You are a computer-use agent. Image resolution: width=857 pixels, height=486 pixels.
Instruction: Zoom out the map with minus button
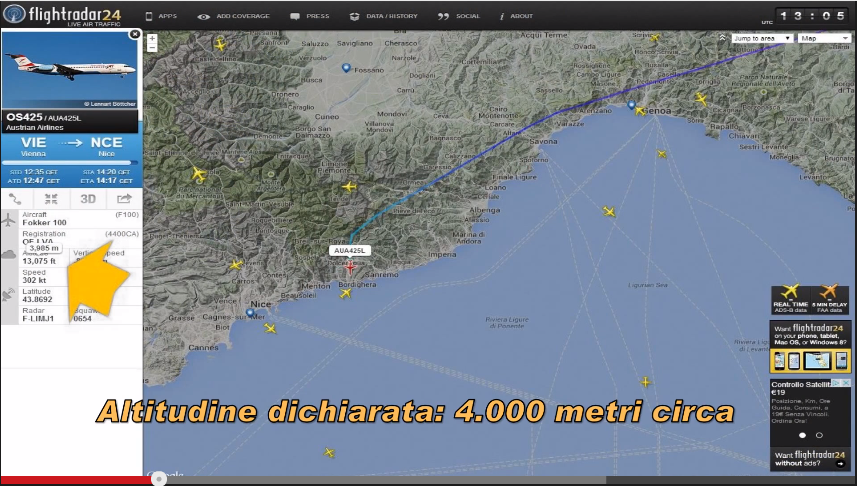152,48
